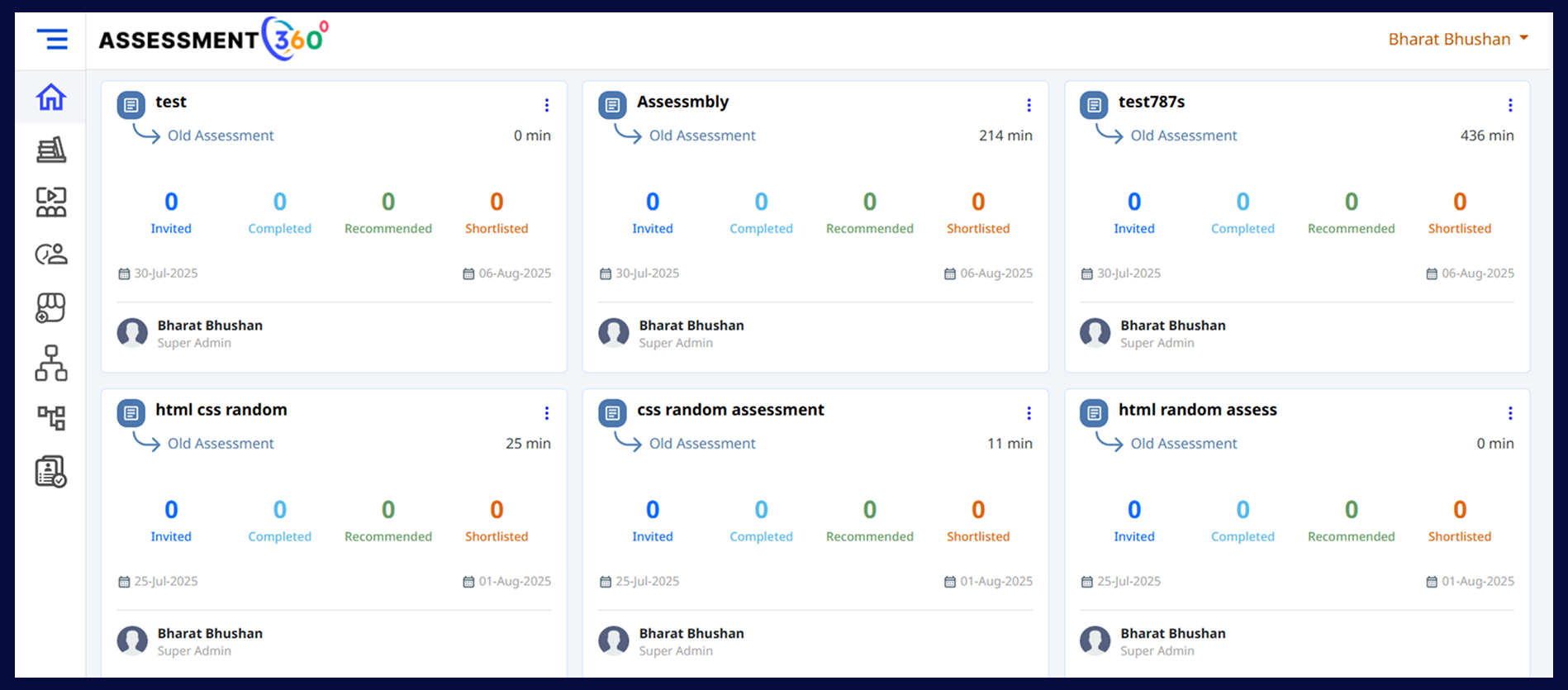Click document icon on html random assess card
The width and height of the screenshot is (1568, 690).
(x=1094, y=413)
